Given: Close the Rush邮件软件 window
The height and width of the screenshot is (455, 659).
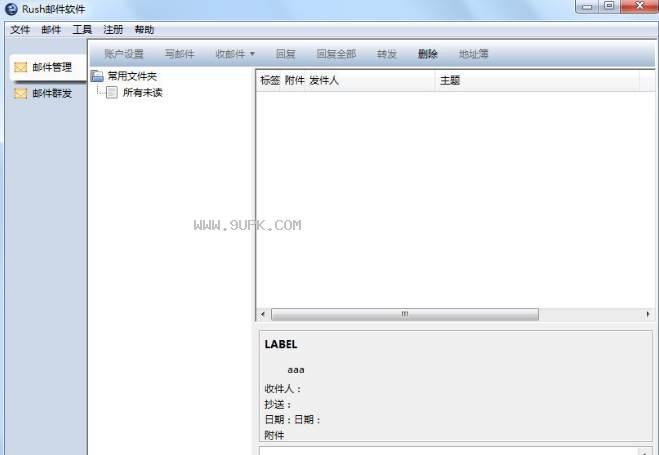Looking at the screenshot, I should pyautogui.click(x=639, y=6).
